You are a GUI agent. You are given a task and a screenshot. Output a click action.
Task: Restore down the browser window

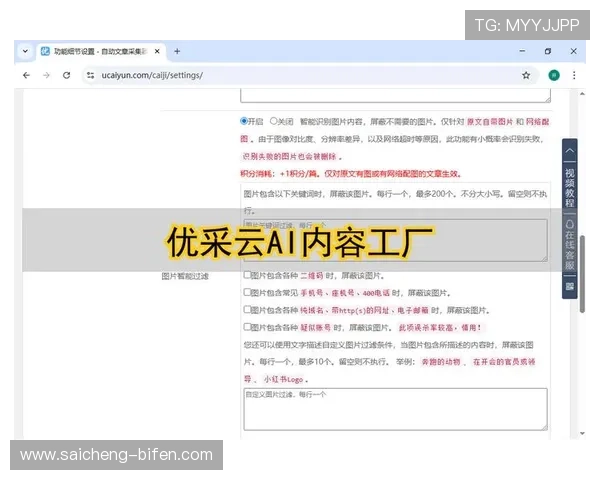[x=548, y=51]
